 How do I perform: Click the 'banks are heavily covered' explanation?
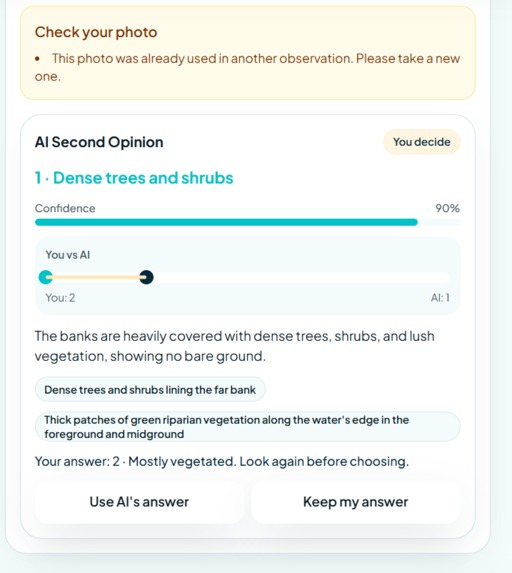tap(235, 346)
